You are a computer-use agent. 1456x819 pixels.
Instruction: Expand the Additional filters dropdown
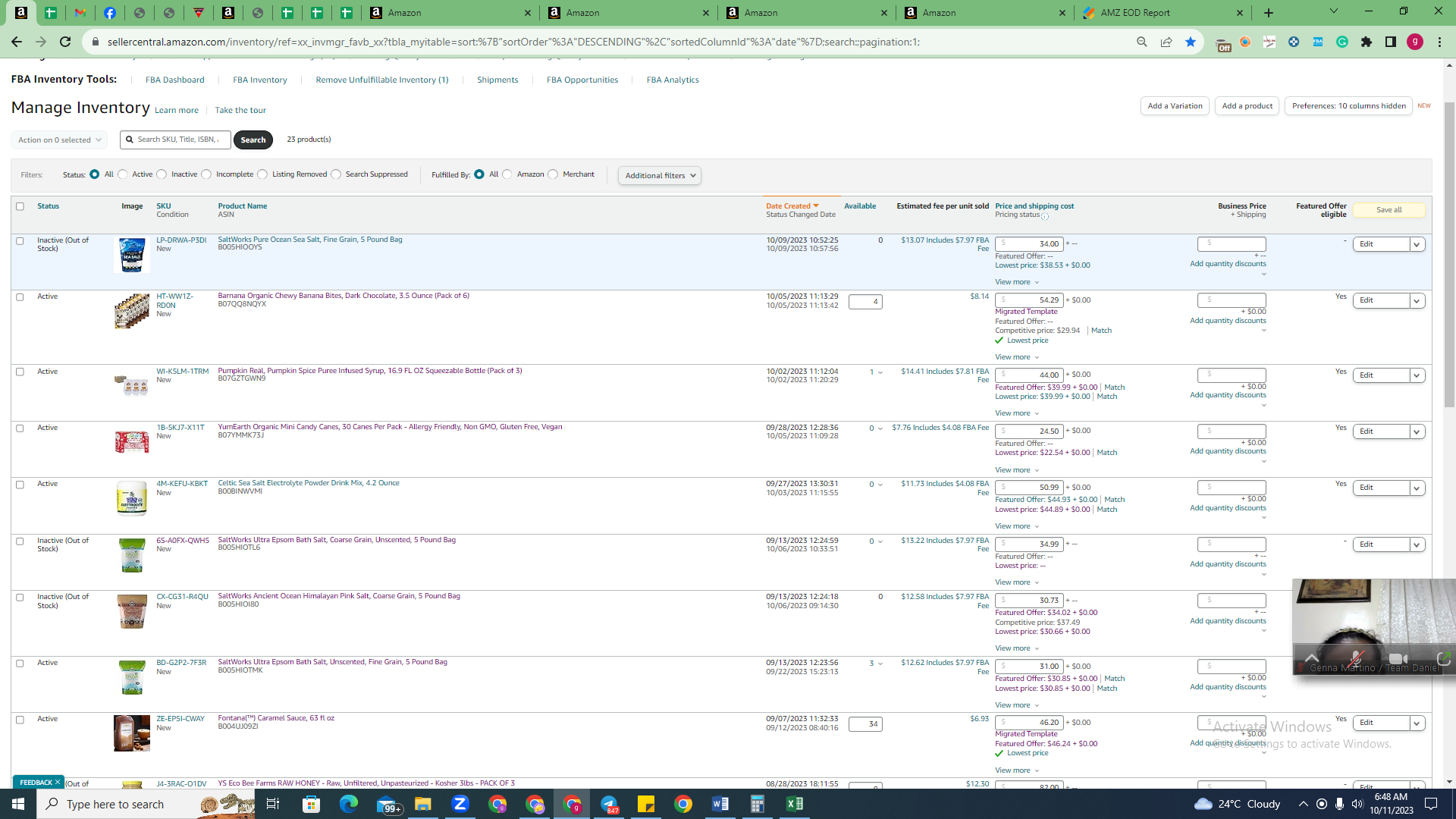tap(660, 176)
